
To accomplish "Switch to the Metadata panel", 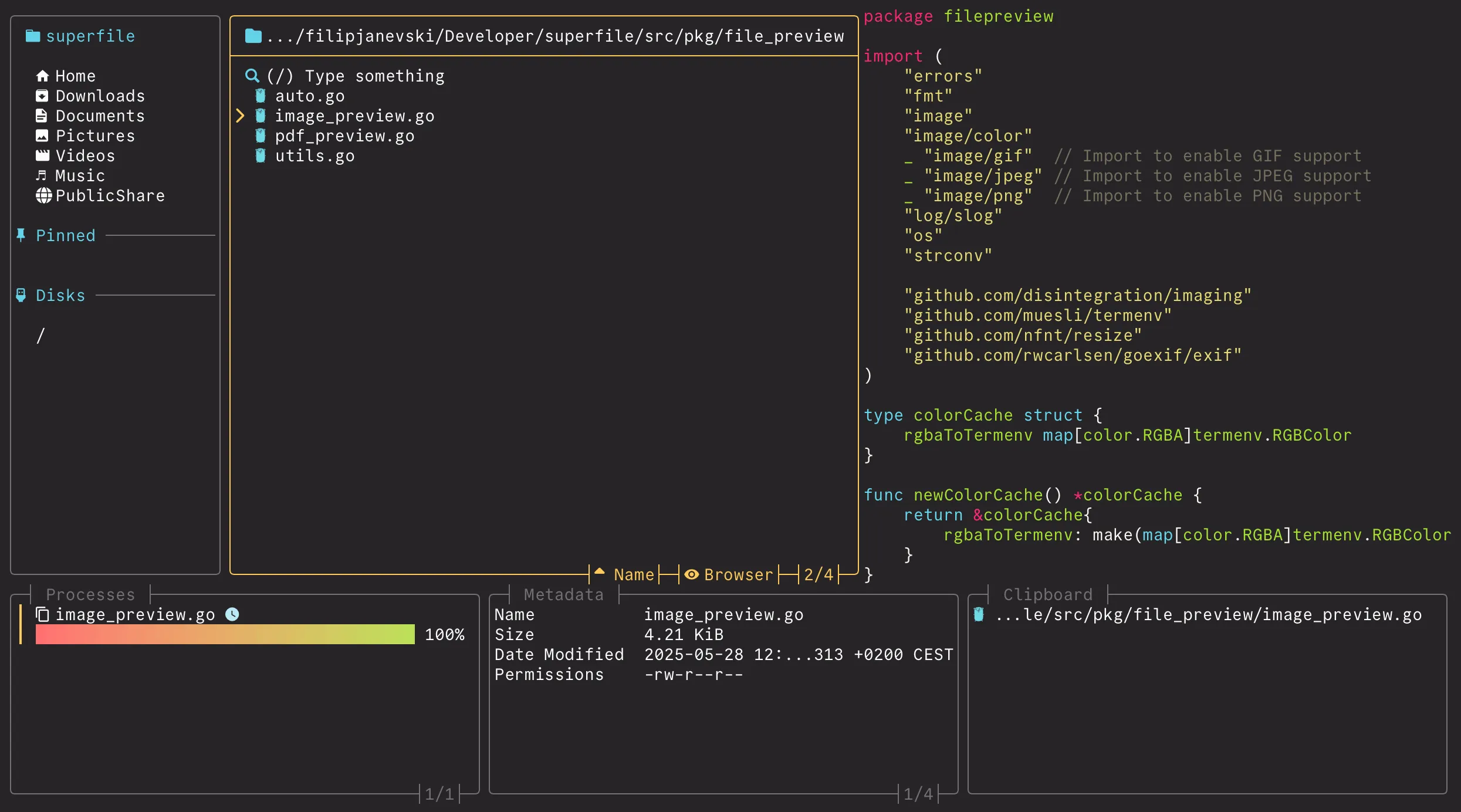I will pyautogui.click(x=563, y=594).
